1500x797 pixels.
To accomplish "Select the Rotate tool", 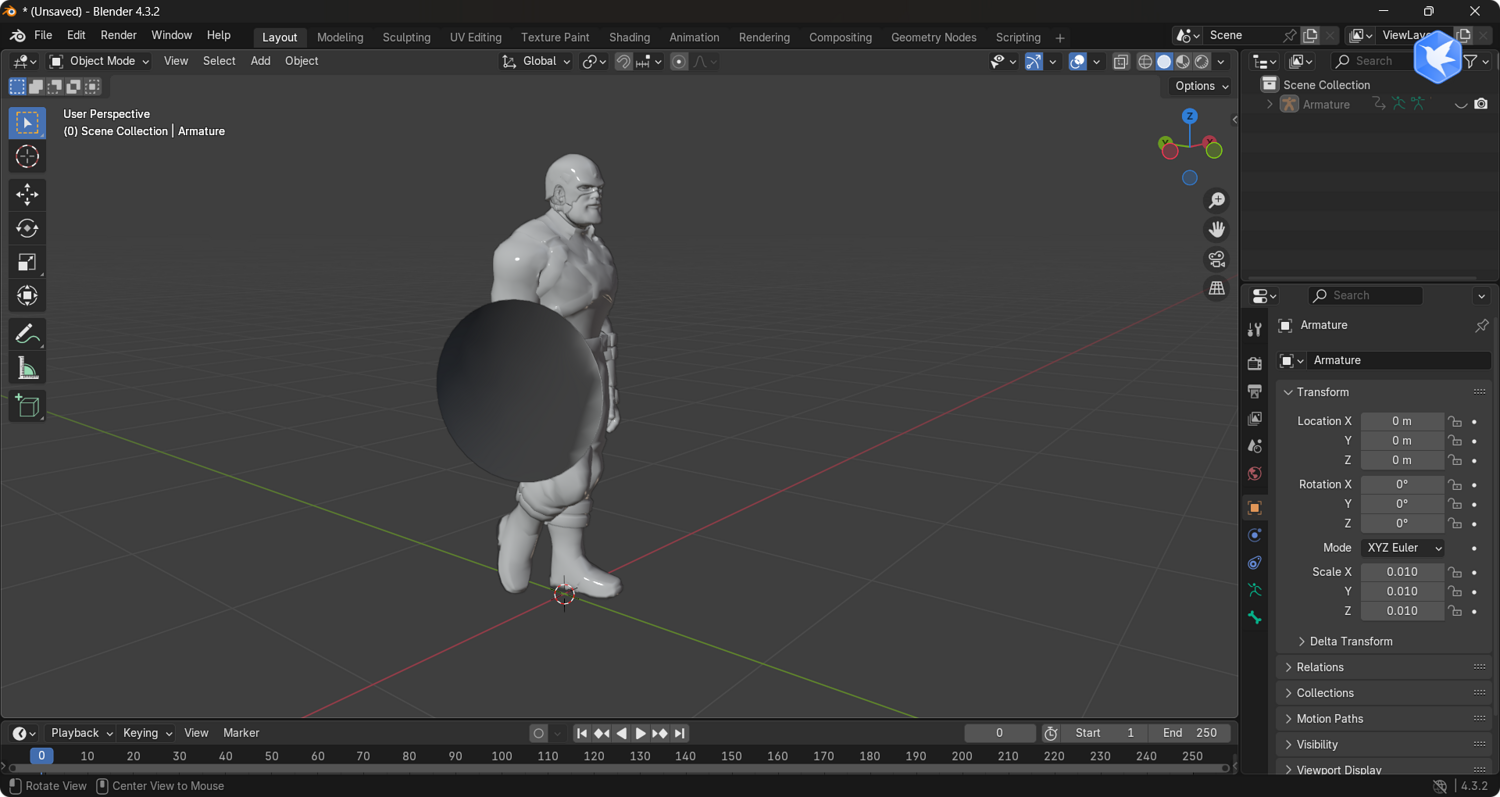I will pyautogui.click(x=27, y=228).
